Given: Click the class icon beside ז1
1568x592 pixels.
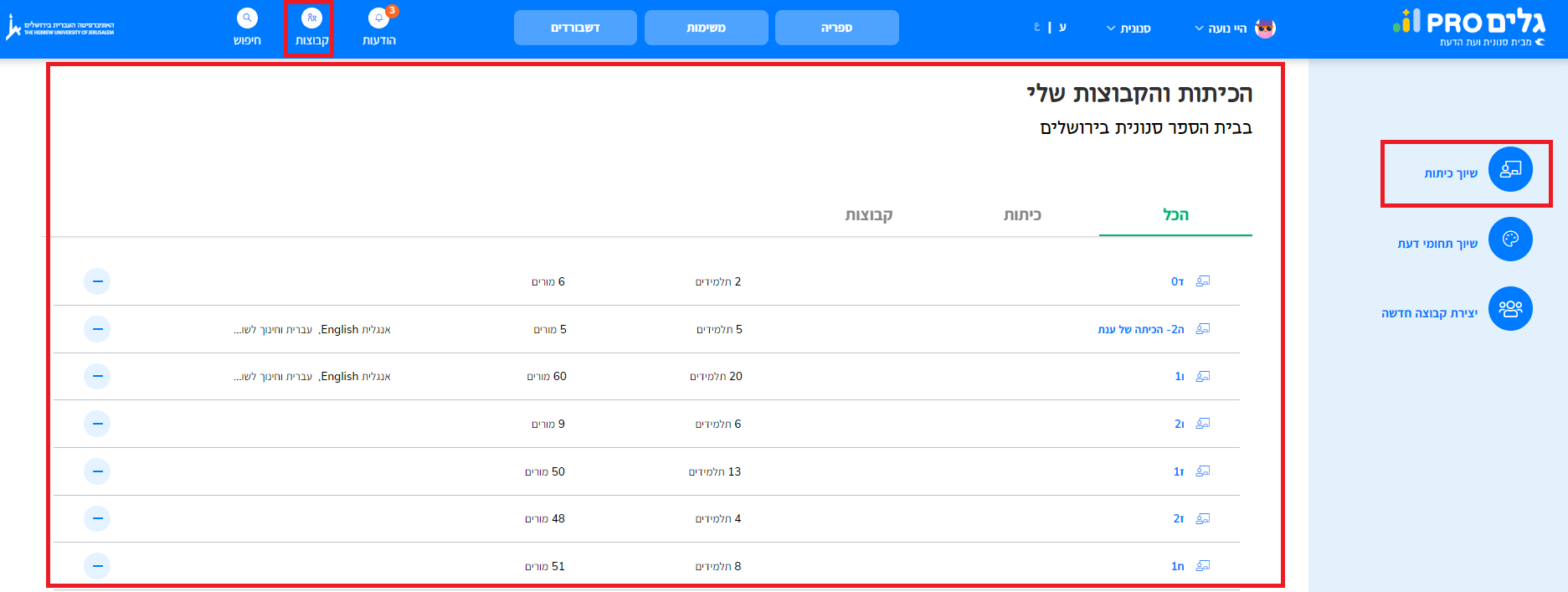Looking at the screenshot, I should point(1203,471).
